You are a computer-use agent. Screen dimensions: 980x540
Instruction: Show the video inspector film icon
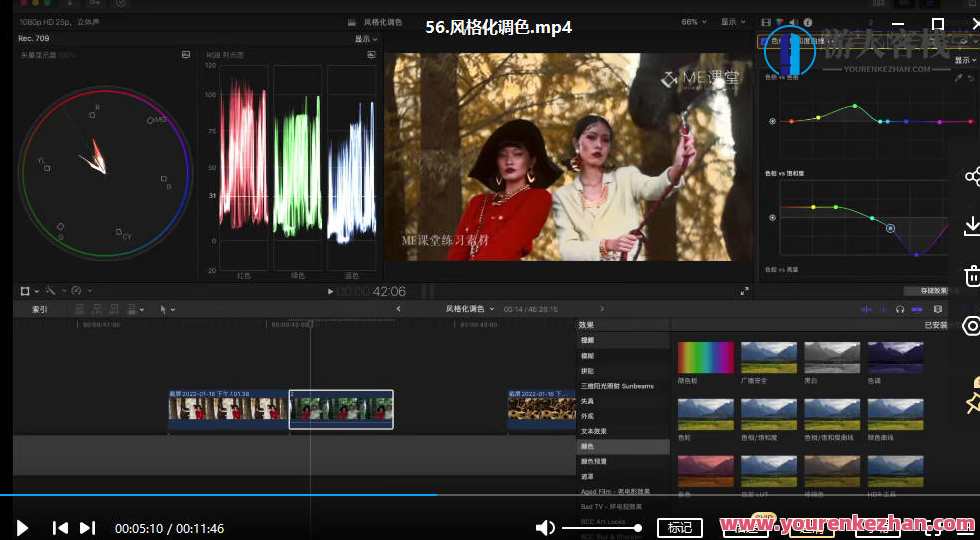(x=766, y=22)
